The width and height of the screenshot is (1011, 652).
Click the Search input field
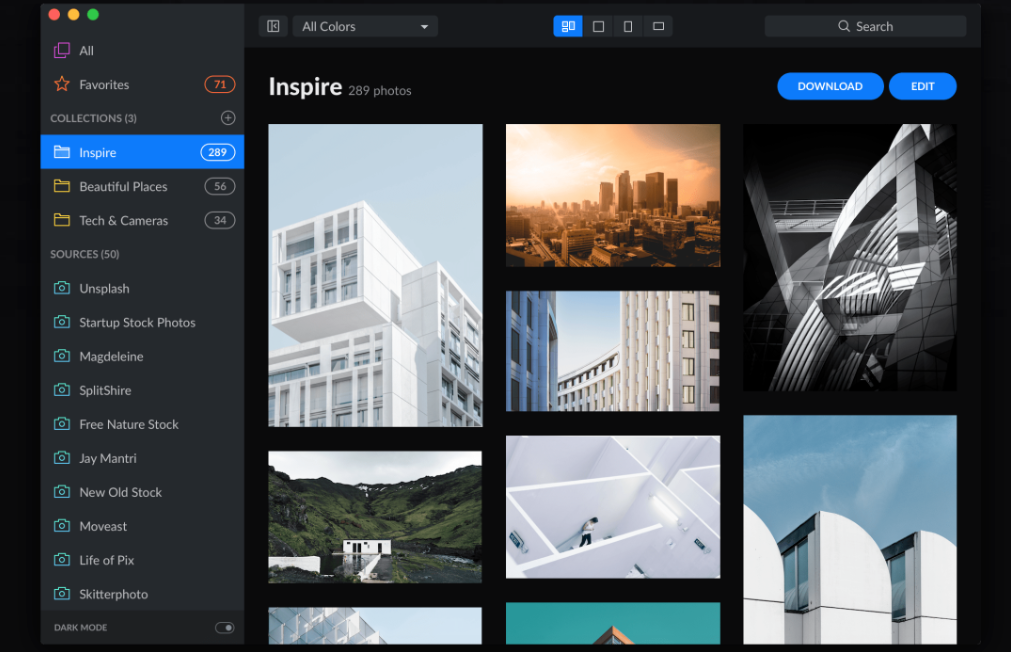pos(865,26)
